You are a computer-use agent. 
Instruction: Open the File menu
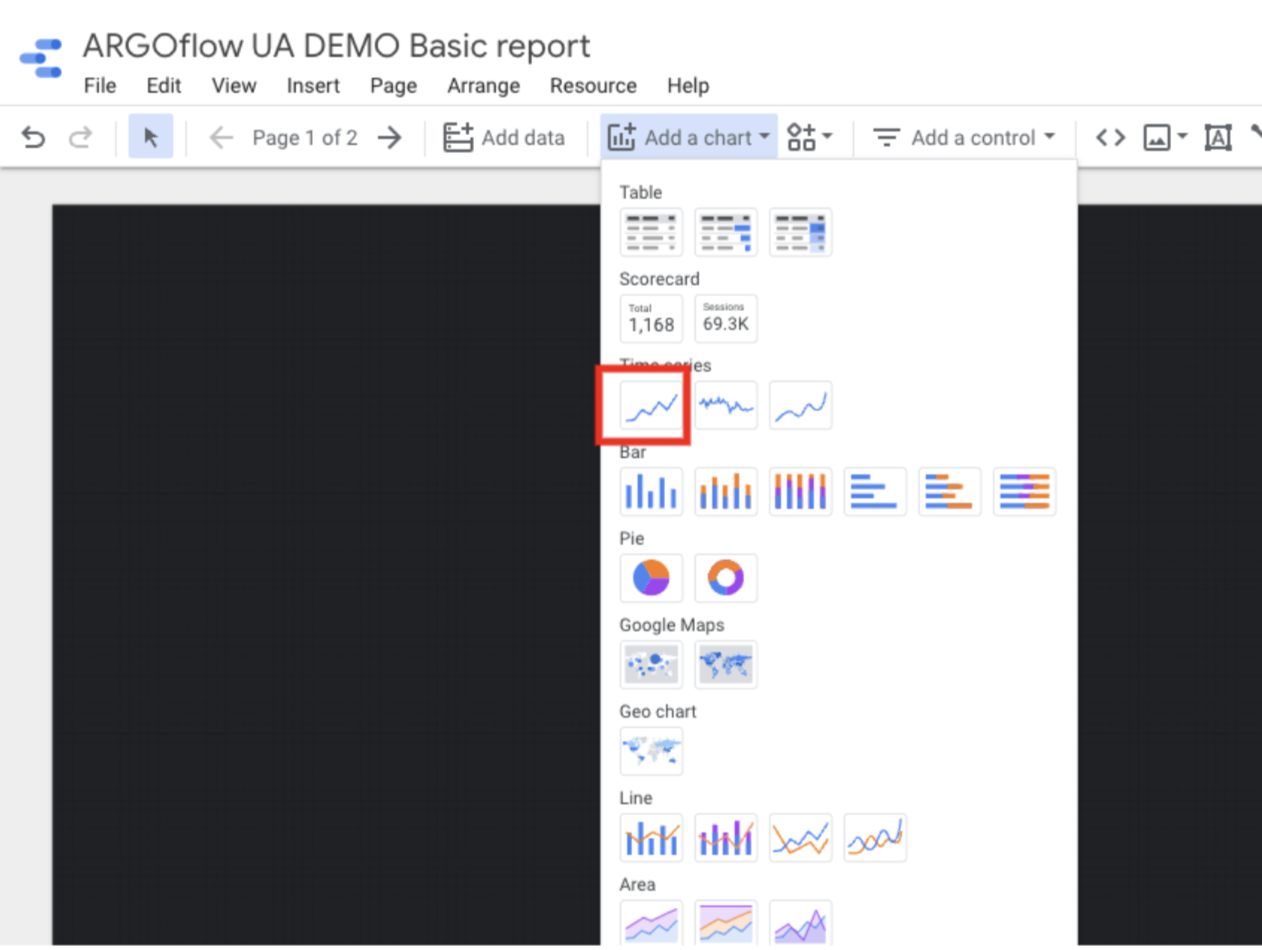[100, 86]
